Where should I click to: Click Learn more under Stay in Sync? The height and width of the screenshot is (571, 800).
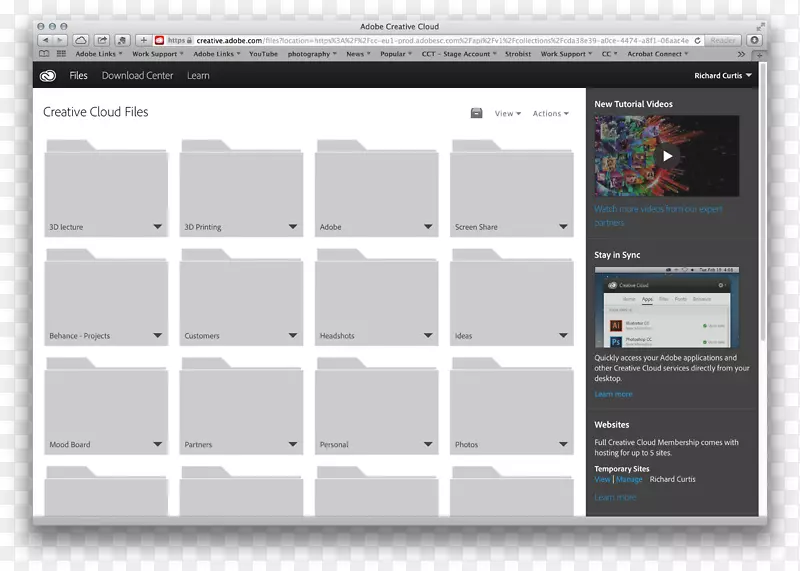tap(613, 394)
